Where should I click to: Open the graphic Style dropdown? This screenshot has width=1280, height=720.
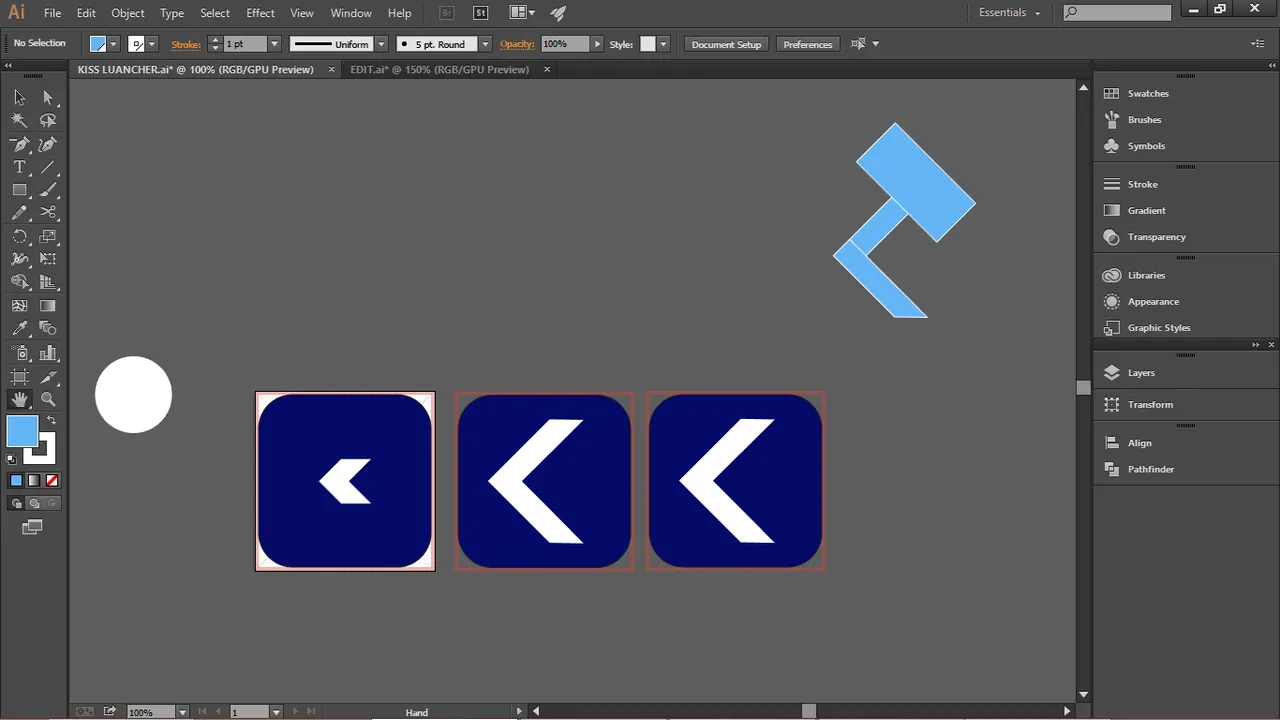(663, 44)
